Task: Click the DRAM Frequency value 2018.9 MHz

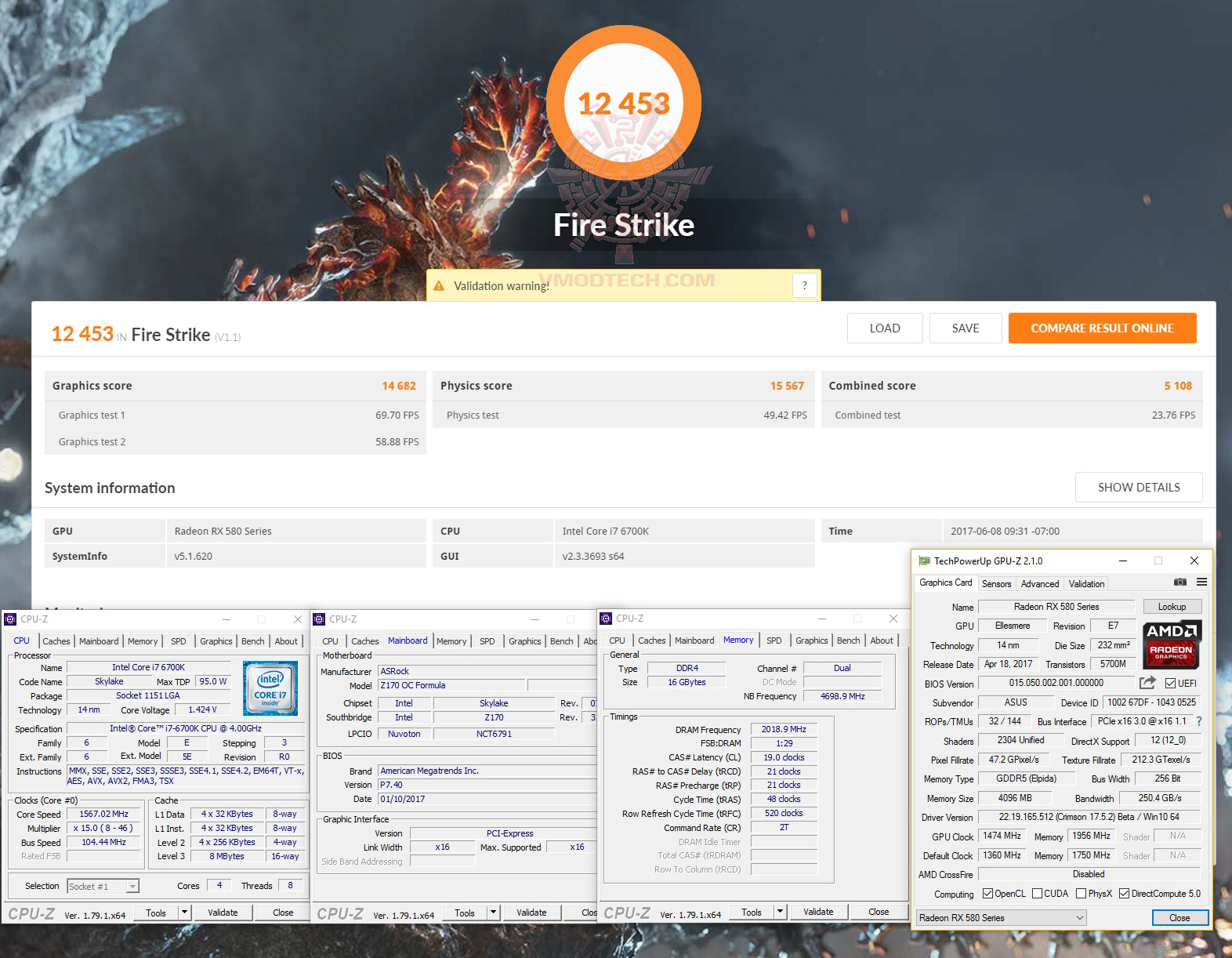Action: coord(784,729)
